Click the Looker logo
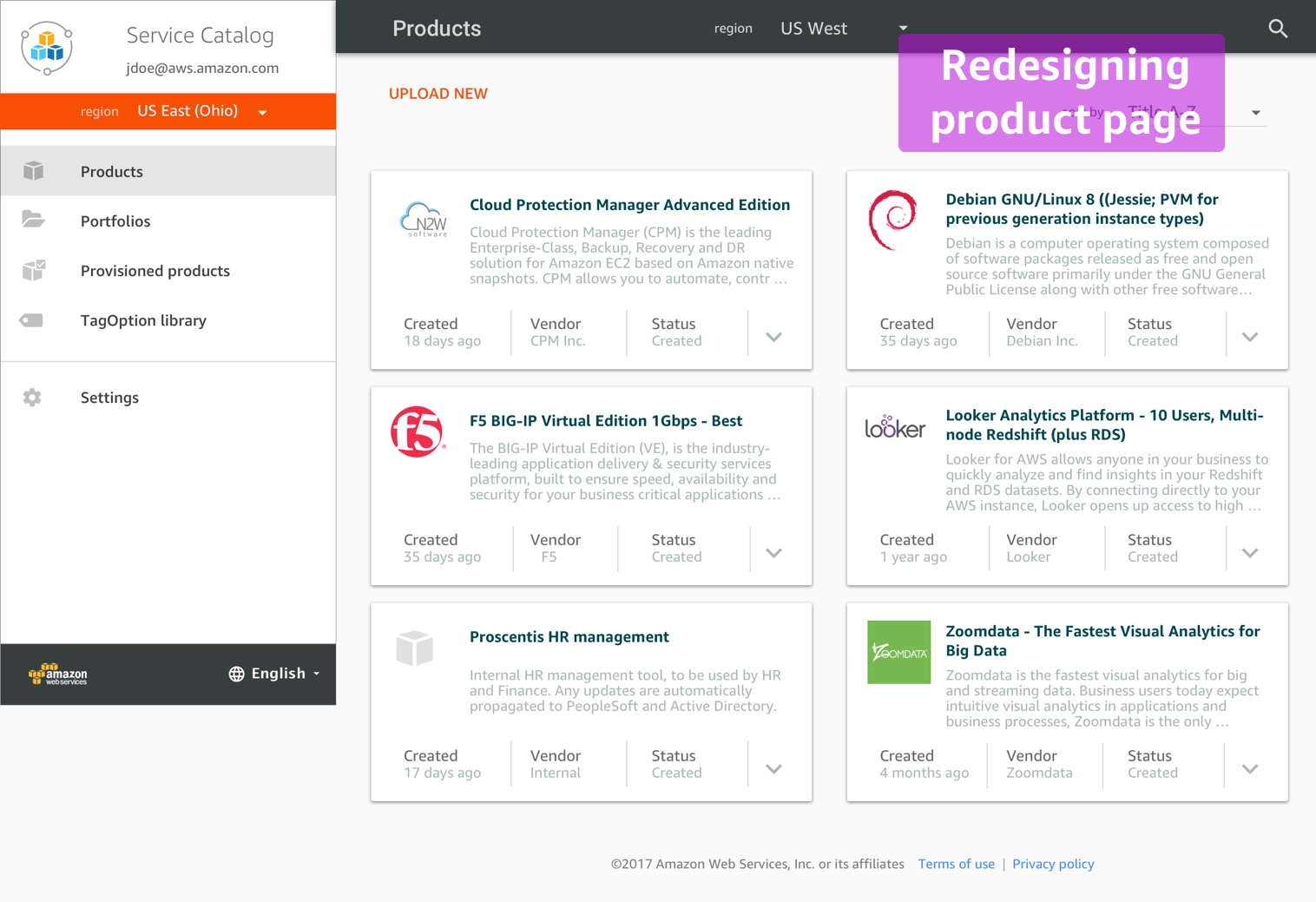1316x902 pixels. (895, 426)
